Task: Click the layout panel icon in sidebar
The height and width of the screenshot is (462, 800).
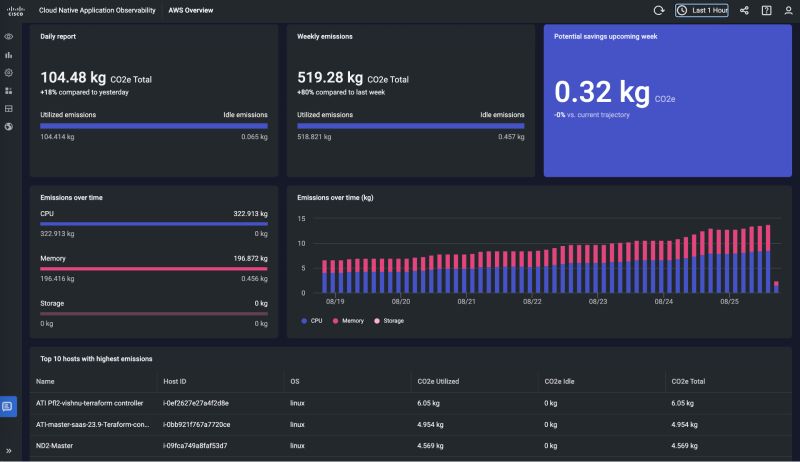Action: 9,108
